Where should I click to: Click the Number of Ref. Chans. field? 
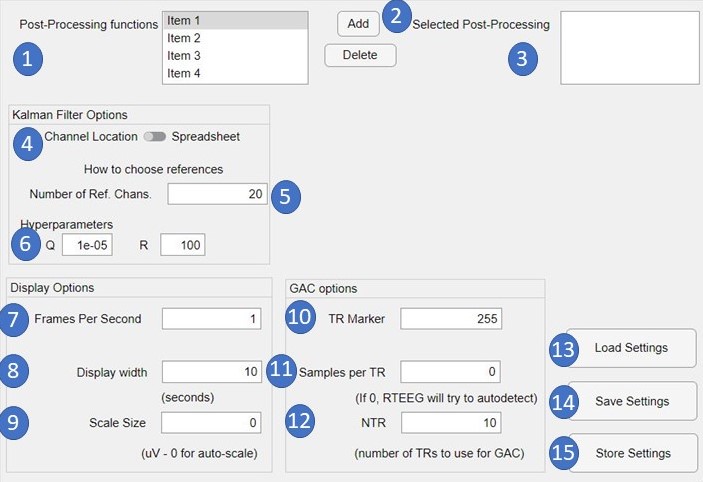[x=217, y=194]
